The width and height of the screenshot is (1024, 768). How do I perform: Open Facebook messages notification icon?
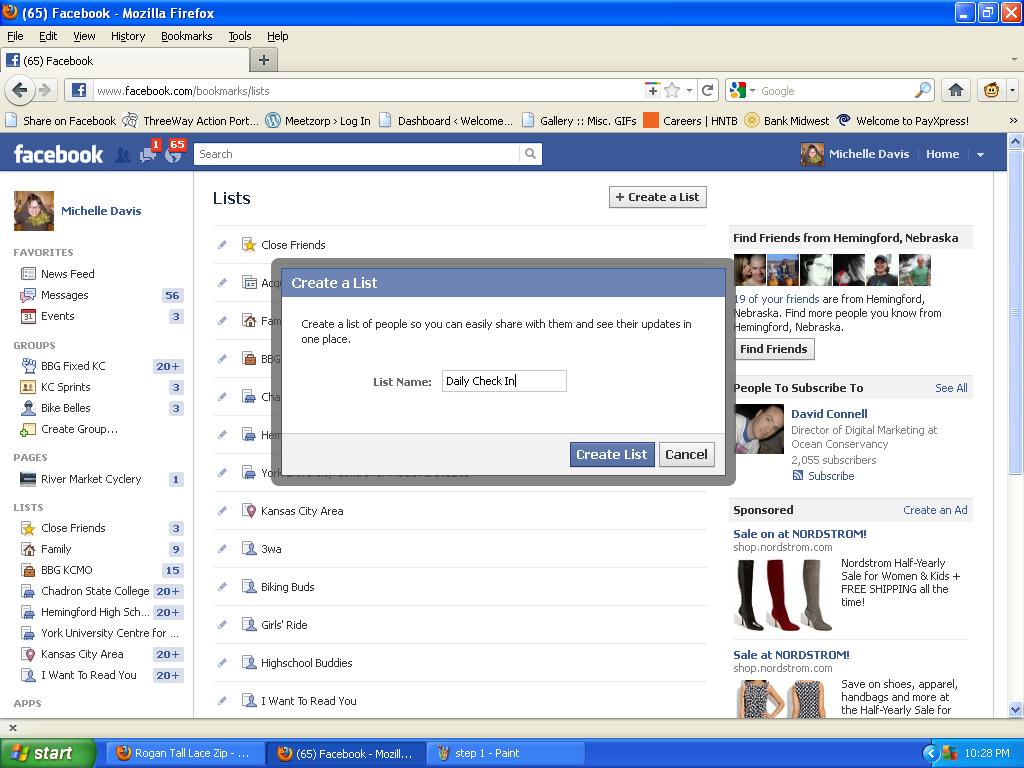(148, 155)
